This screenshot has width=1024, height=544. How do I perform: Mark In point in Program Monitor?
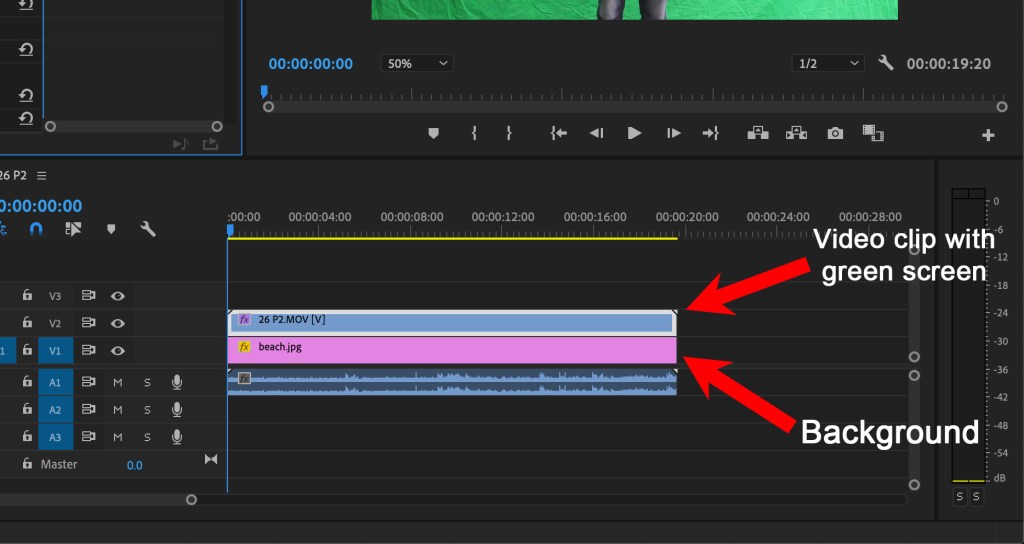[474, 133]
